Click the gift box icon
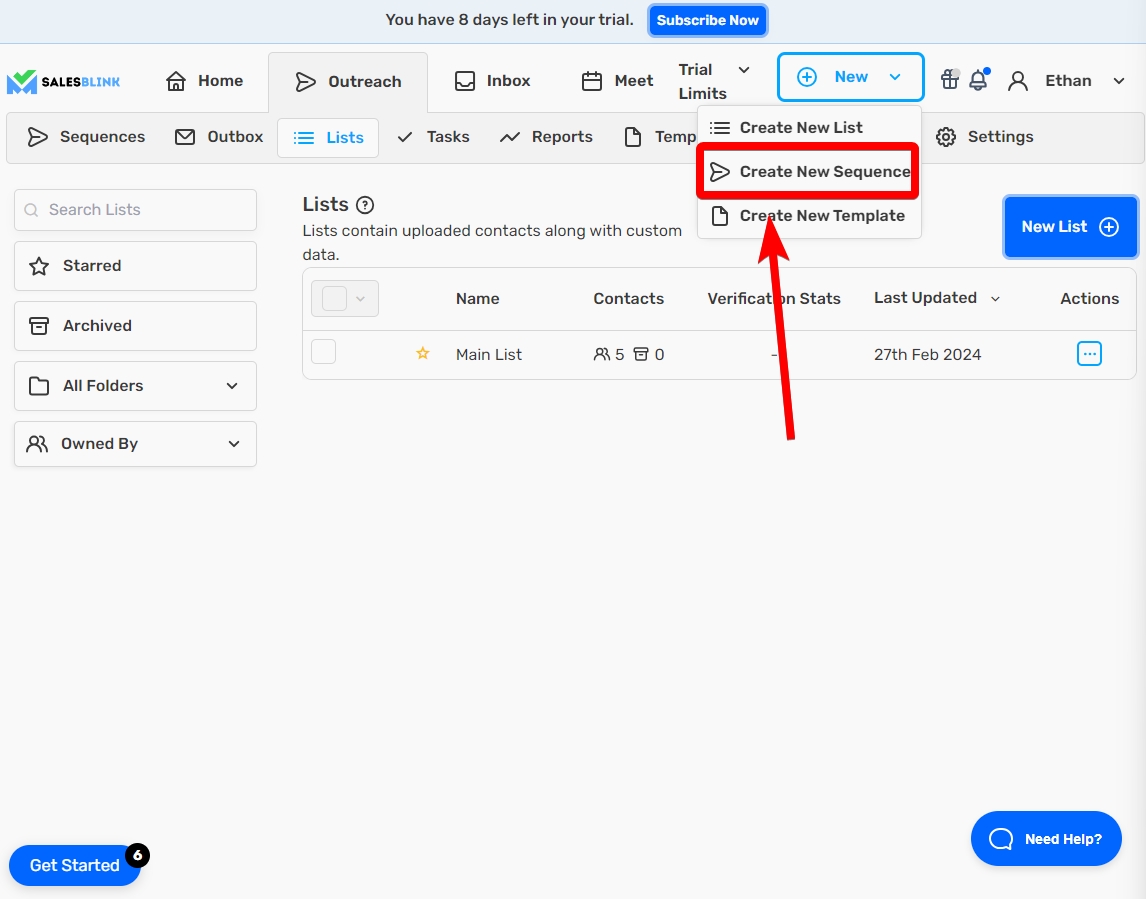 [949, 80]
